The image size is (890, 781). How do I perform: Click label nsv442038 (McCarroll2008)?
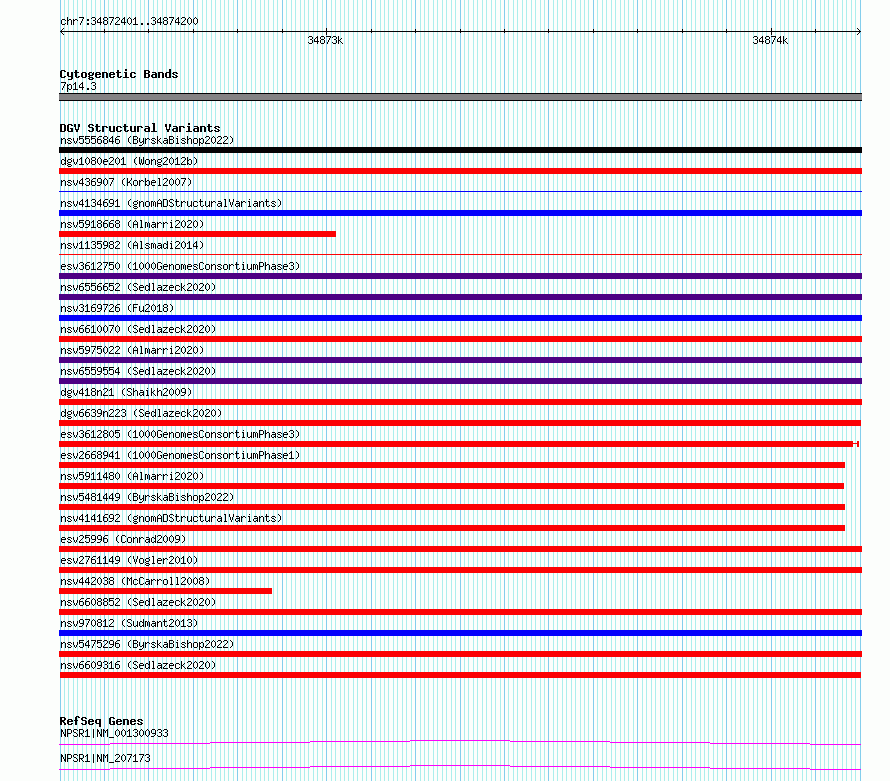135,581
